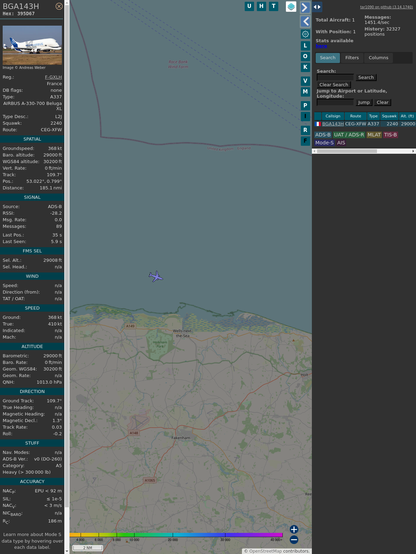Open the map layer selector icon
The width and height of the screenshot is (416, 554).
pyautogui.click(x=291, y=7)
